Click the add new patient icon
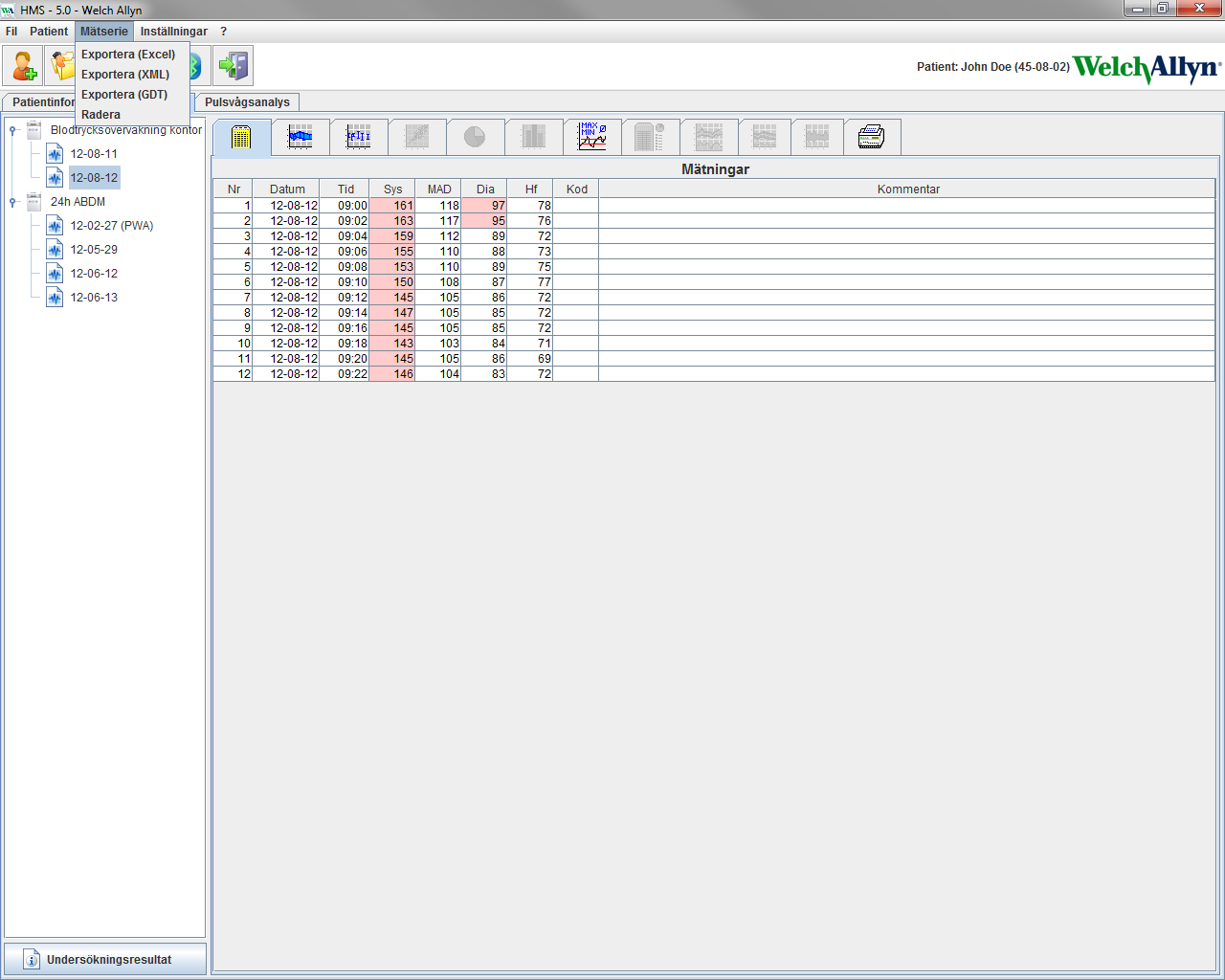Viewport: 1225px width, 980px height. (22, 66)
